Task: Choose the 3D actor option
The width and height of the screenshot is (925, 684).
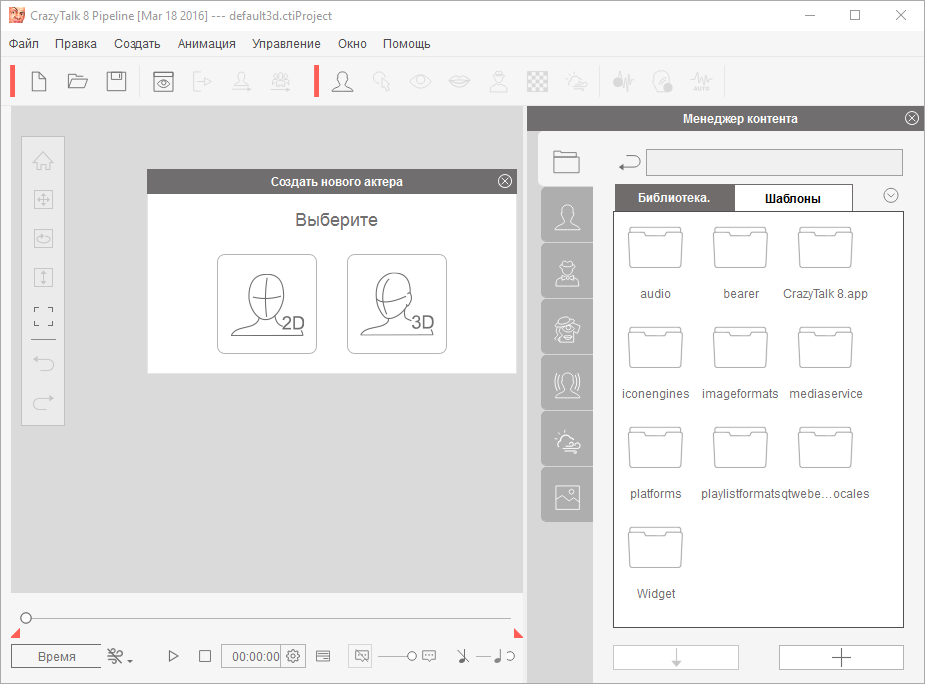Action: coord(397,304)
